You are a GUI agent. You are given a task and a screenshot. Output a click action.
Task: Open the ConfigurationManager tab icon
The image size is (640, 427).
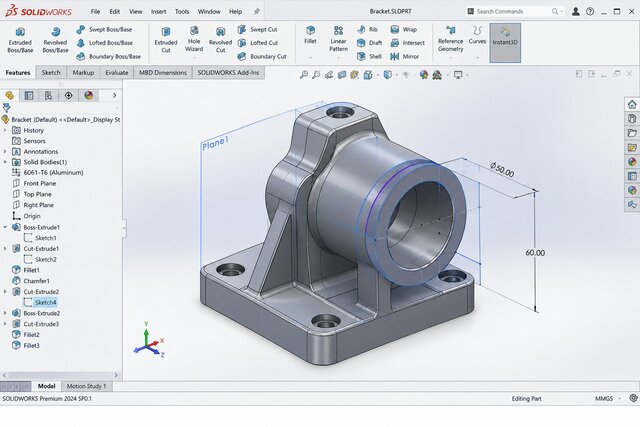pyautogui.click(x=49, y=96)
